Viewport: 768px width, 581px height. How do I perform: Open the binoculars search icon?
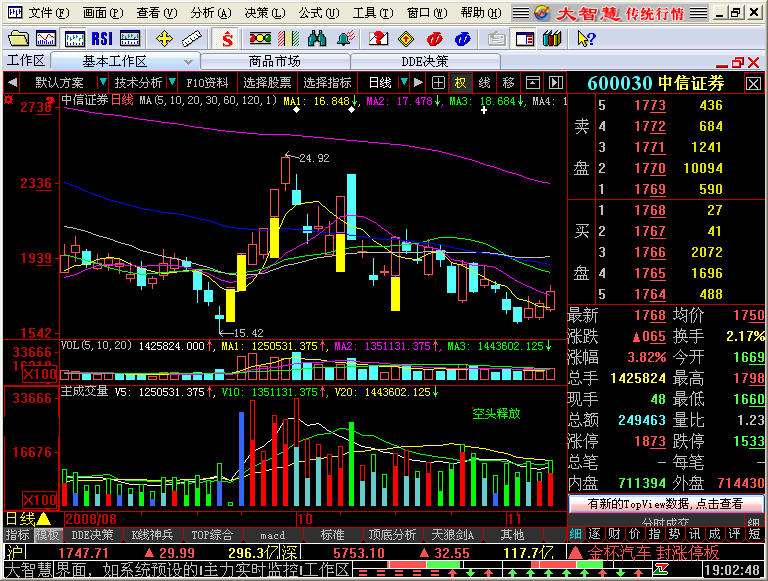coord(317,39)
